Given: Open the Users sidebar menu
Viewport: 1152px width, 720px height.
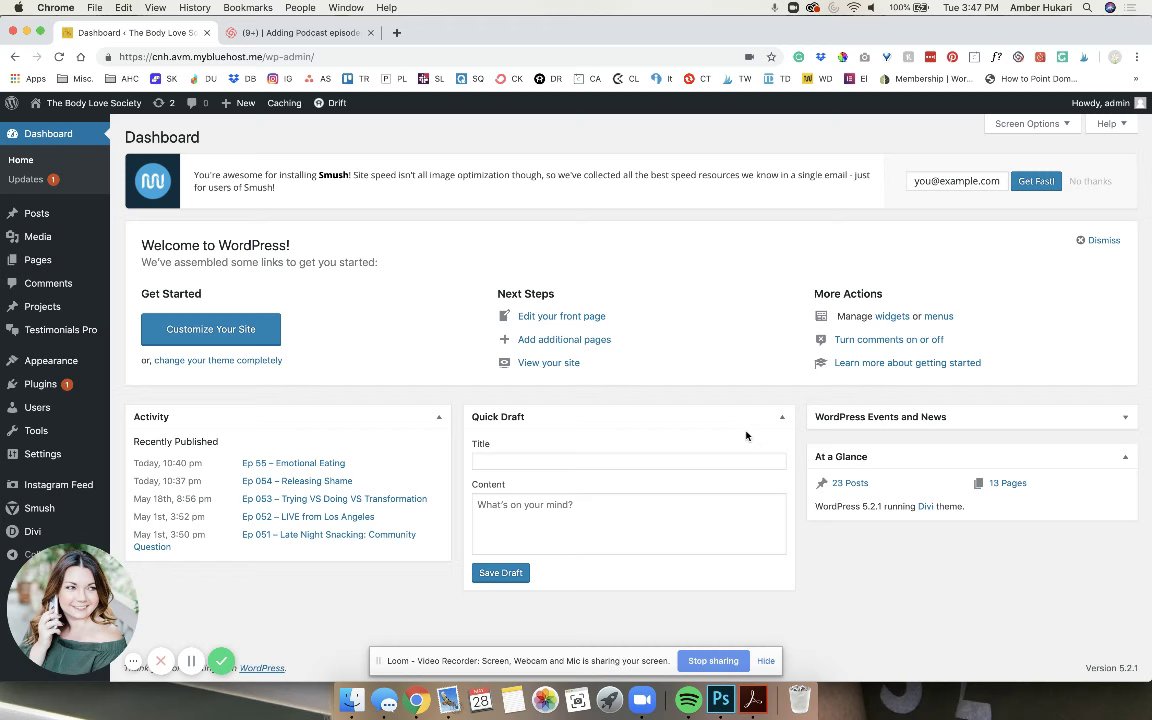Looking at the screenshot, I should (x=37, y=407).
